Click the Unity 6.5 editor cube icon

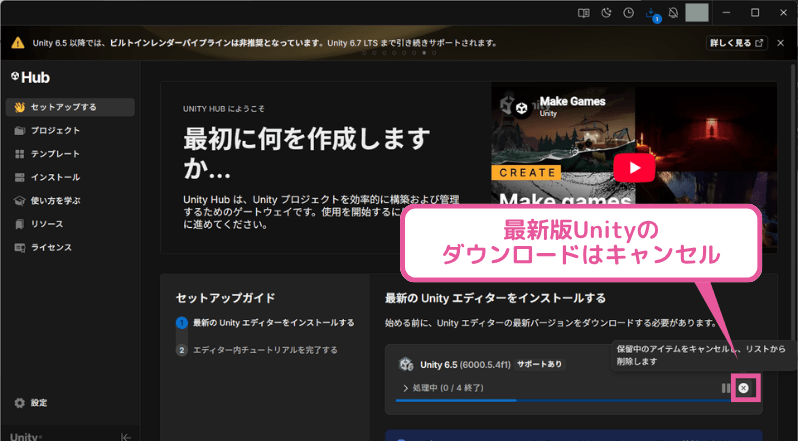pos(406,364)
